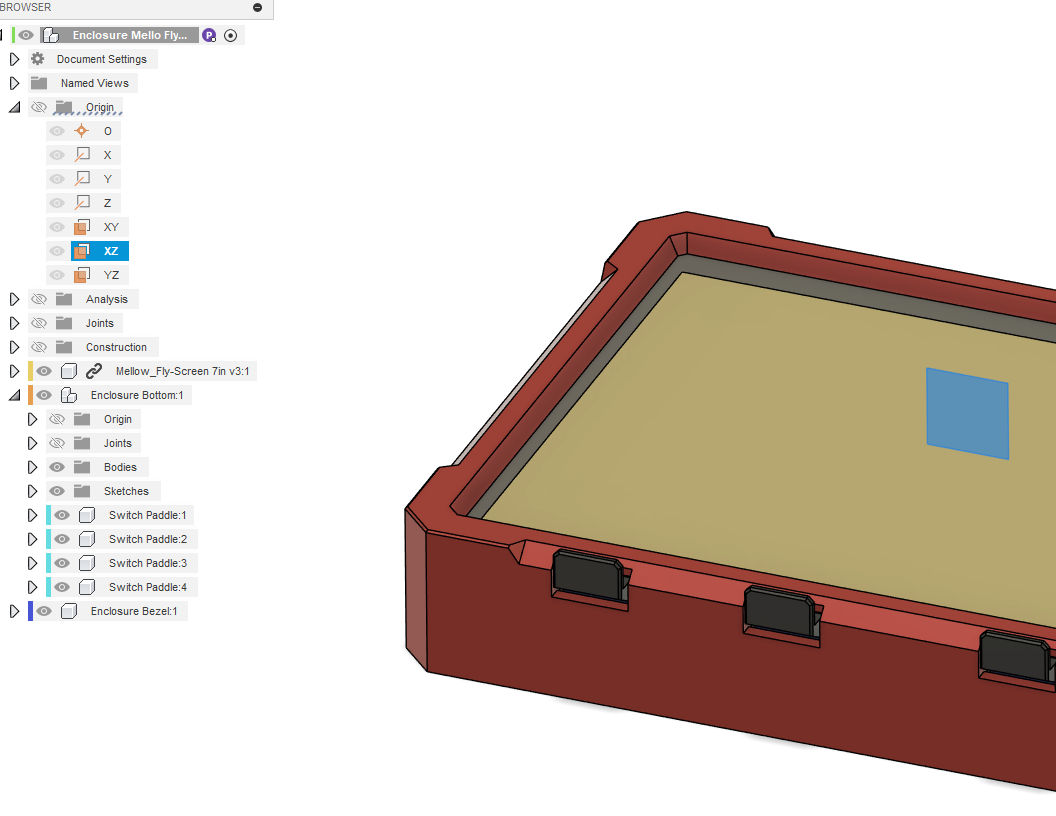Image resolution: width=1056 pixels, height=816 pixels.
Task: Click the XZ plane icon
Action: pos(82,251)
